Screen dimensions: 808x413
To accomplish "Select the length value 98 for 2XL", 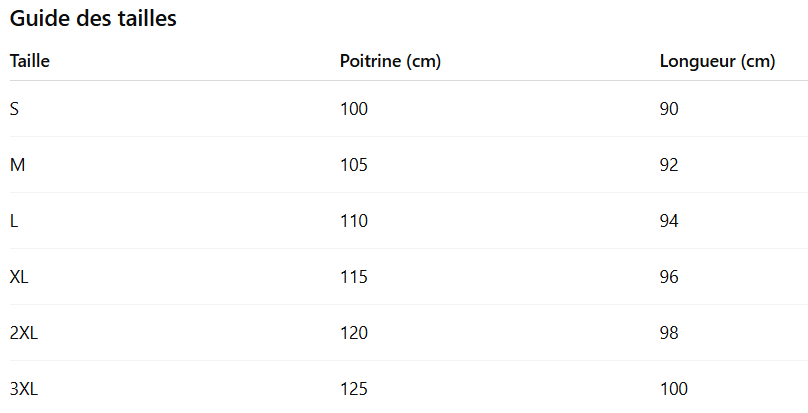I will (x=669, y=332).
